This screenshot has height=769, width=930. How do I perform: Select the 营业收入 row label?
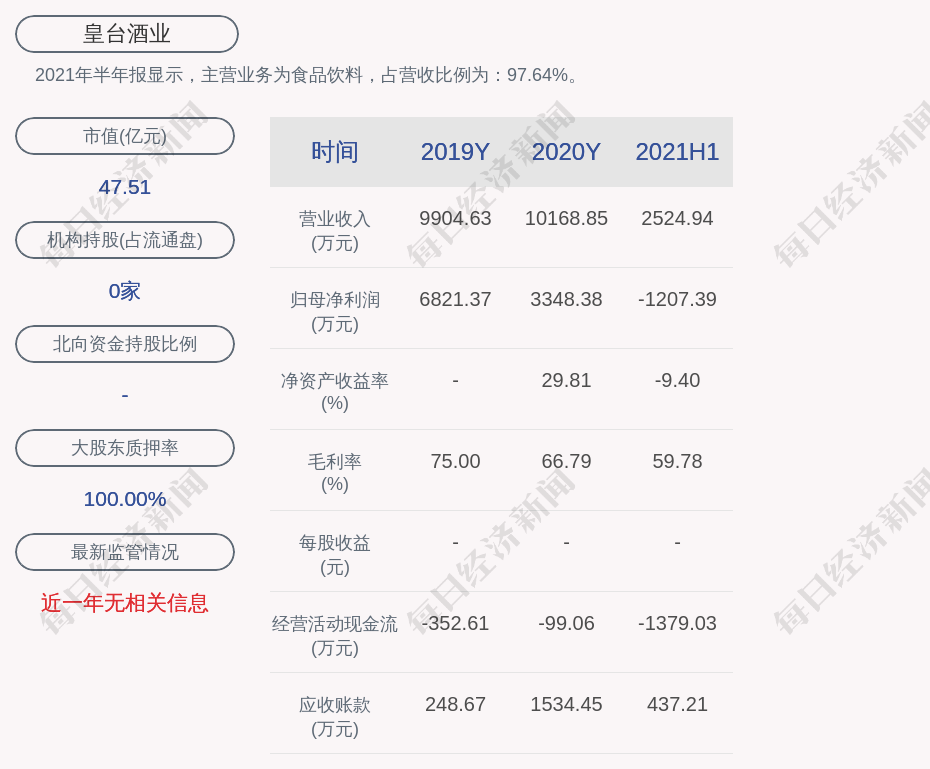point(335,231)
